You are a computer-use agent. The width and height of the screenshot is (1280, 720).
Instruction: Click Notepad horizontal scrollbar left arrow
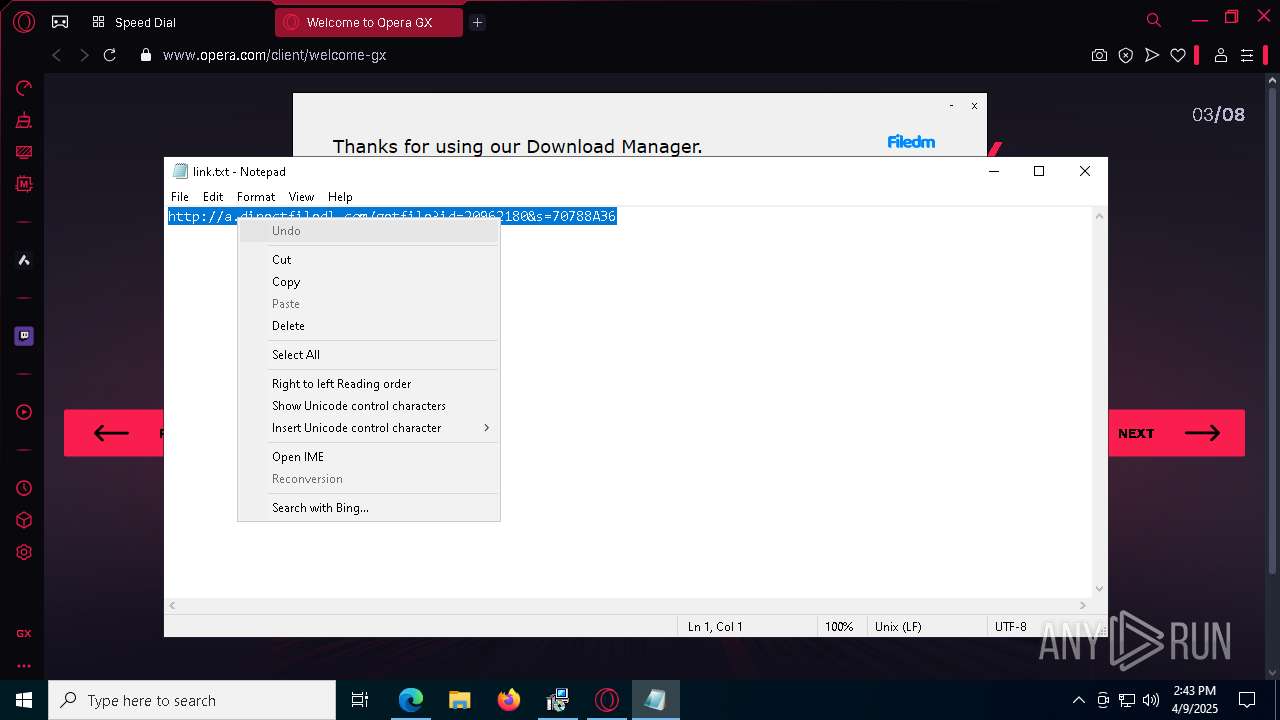click(x=172, y=605)
